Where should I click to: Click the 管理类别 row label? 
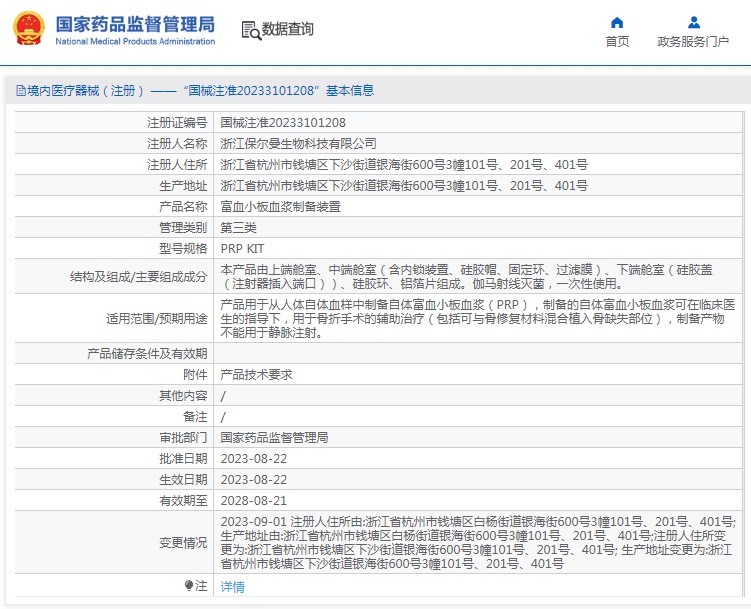(x=183, y=228)
